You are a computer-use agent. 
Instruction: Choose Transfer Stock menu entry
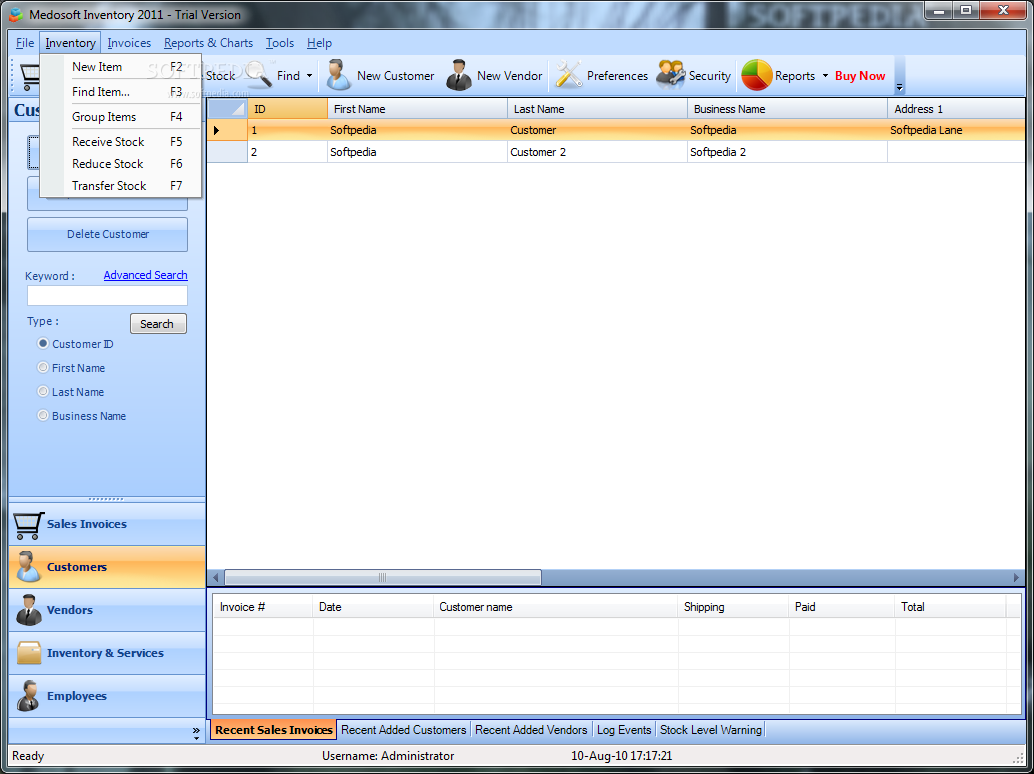pyautogui.click(x=121, y=186)
